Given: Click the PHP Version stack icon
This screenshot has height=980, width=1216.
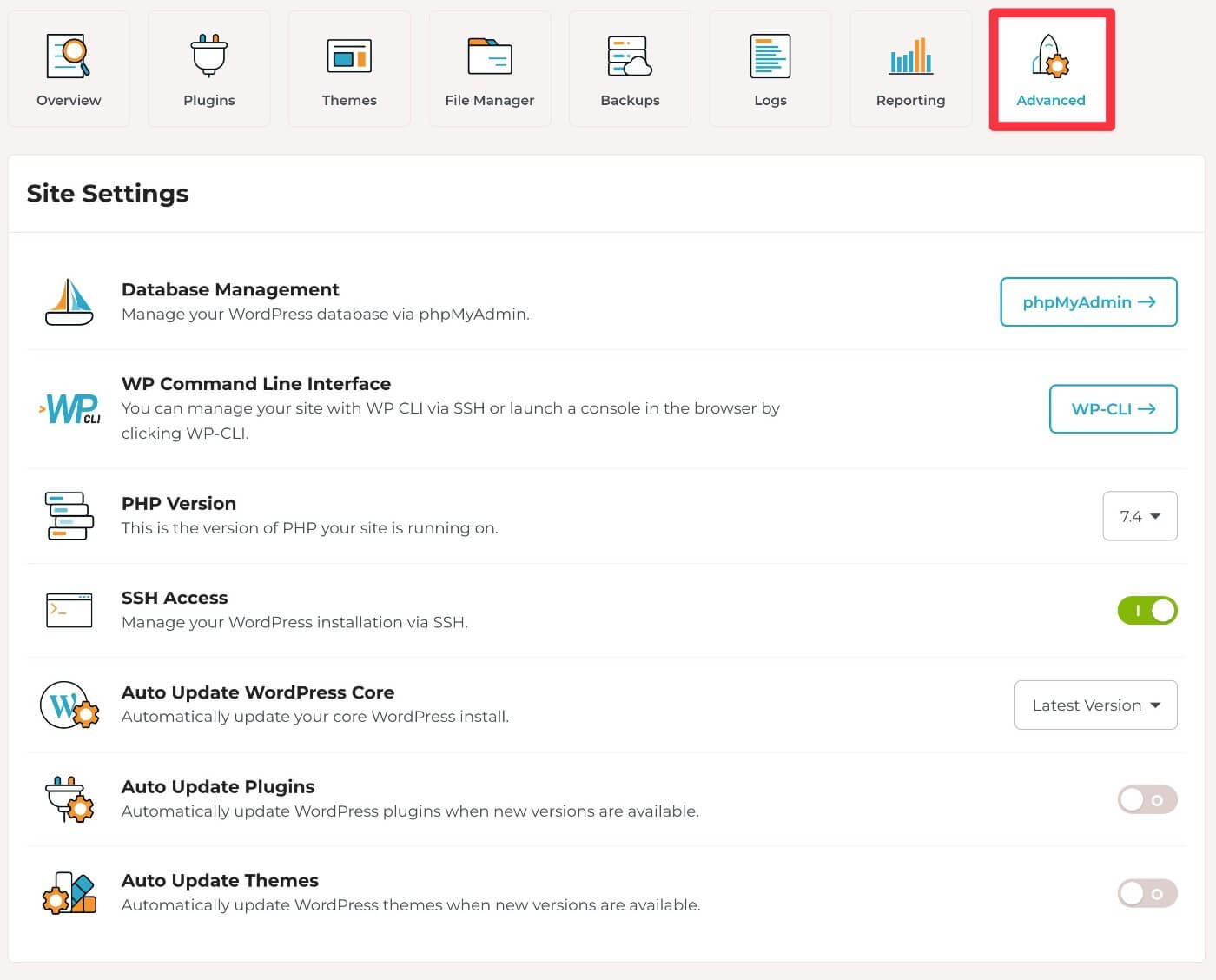Looking at the screenshot, I should pos(69,516).
